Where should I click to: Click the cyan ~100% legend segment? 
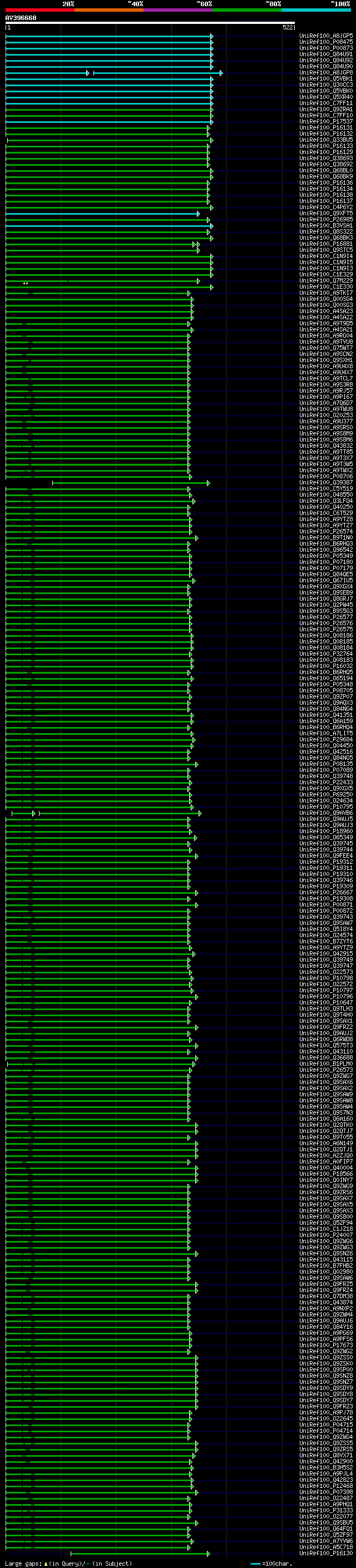click(316, 10)
